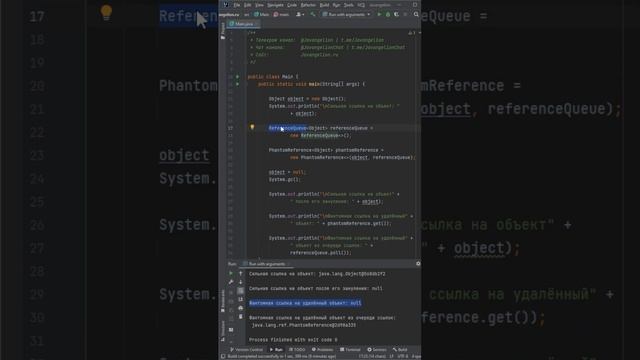Open the Problems tool window tab

click(x=322, y=350)
